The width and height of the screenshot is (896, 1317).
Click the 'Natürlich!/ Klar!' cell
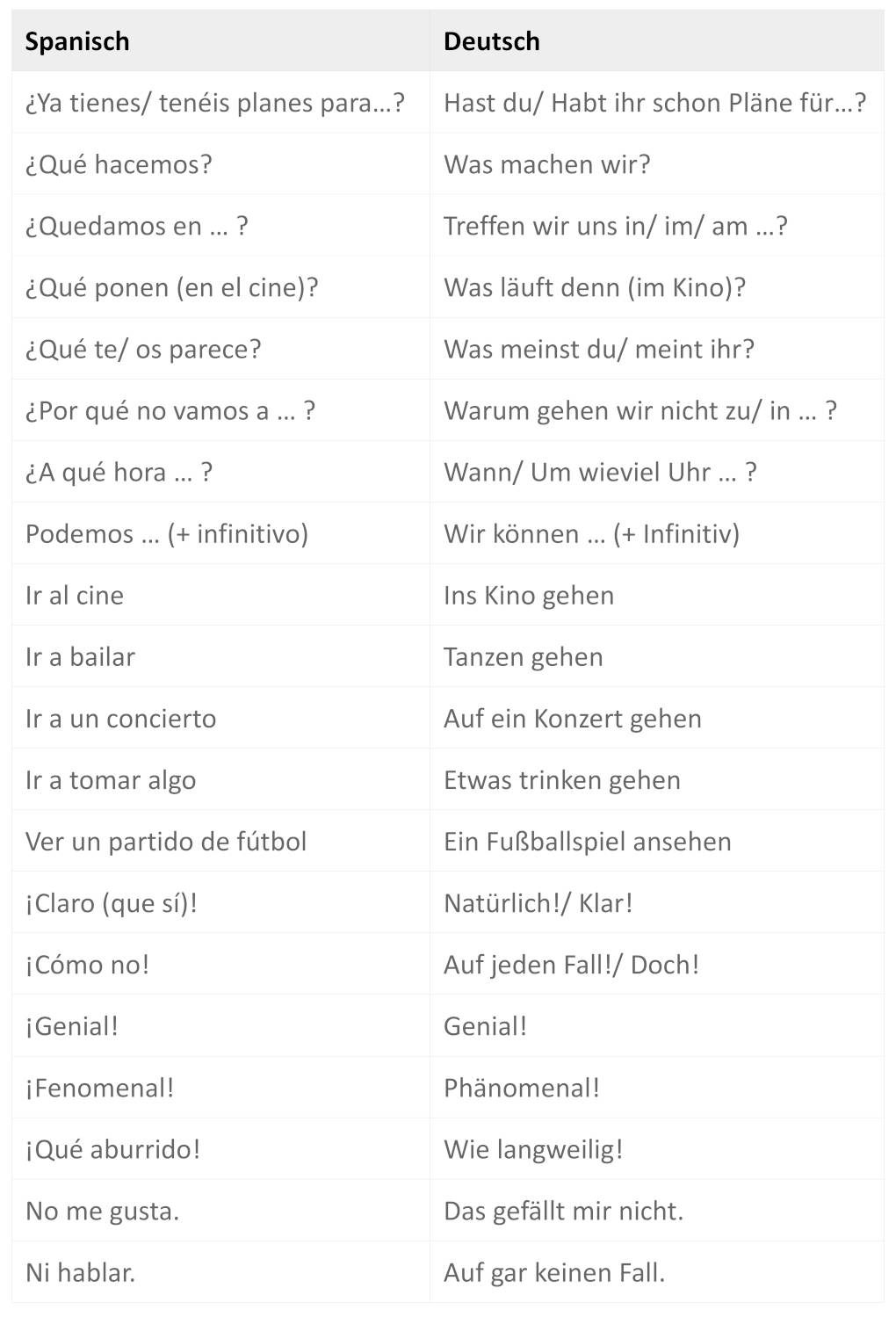coord(657,902)
